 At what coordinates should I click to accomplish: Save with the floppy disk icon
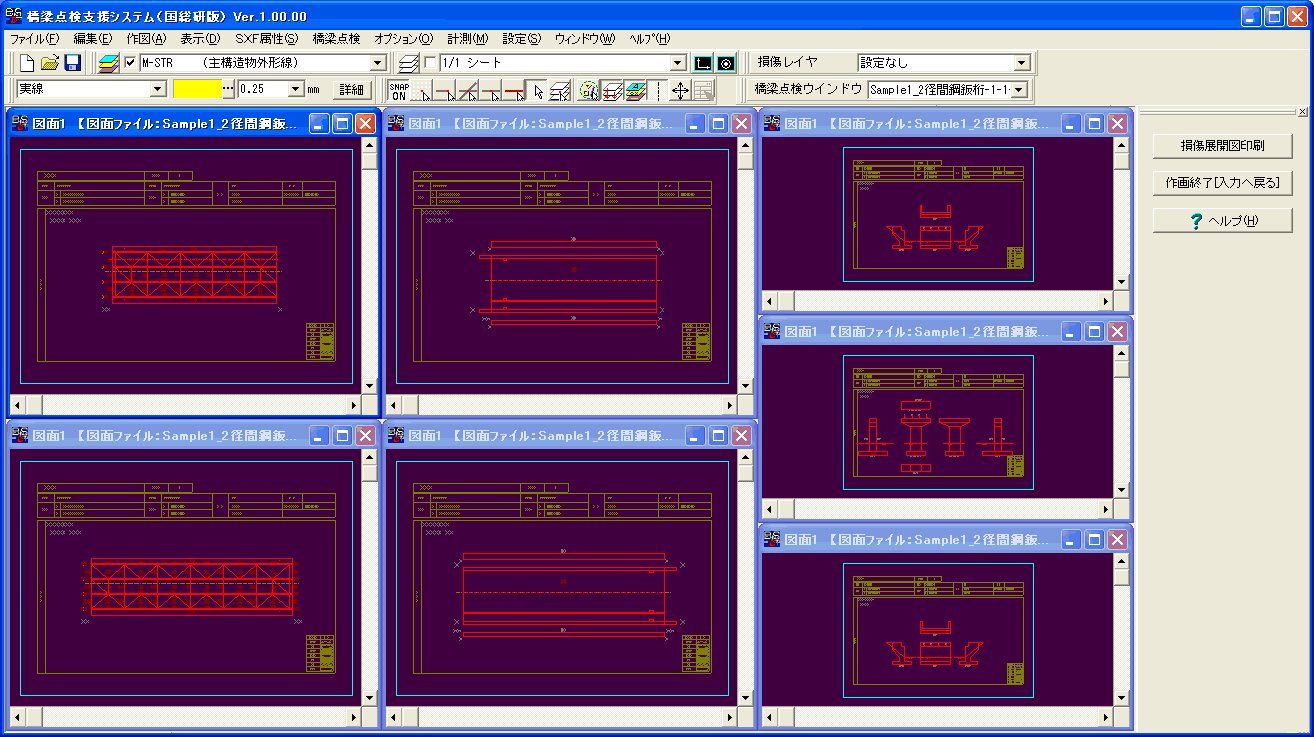[x=72, y=63]
